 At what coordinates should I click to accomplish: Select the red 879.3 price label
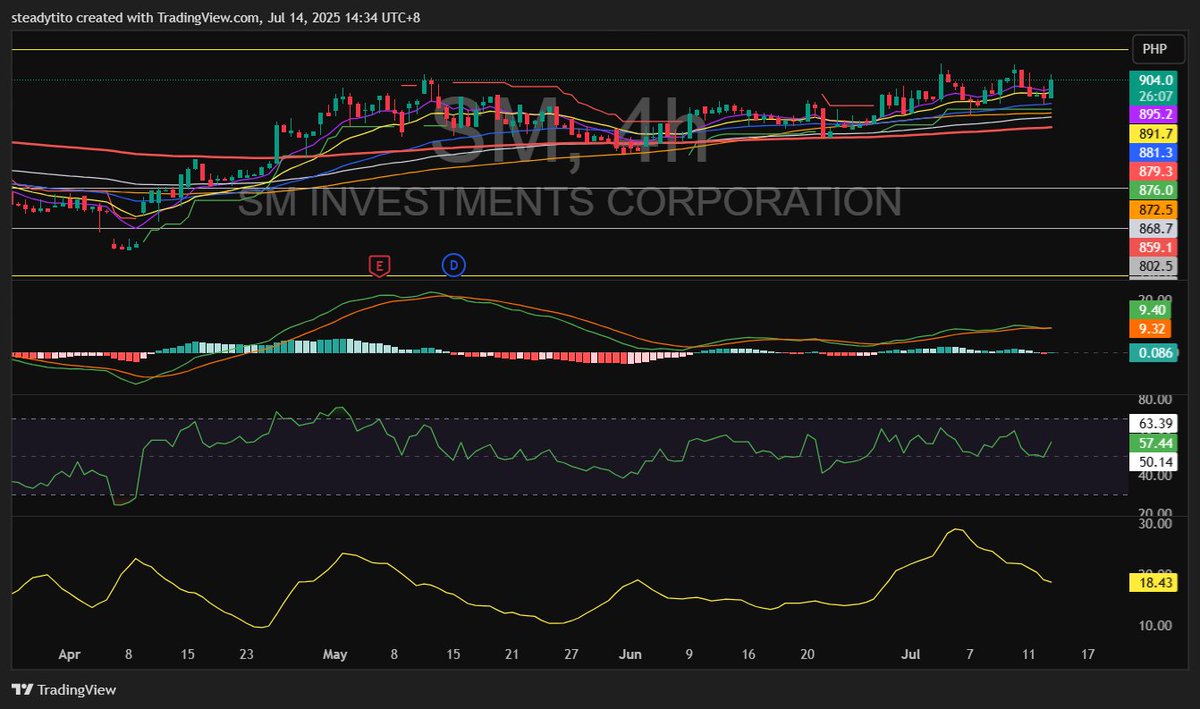[1155, 172]
